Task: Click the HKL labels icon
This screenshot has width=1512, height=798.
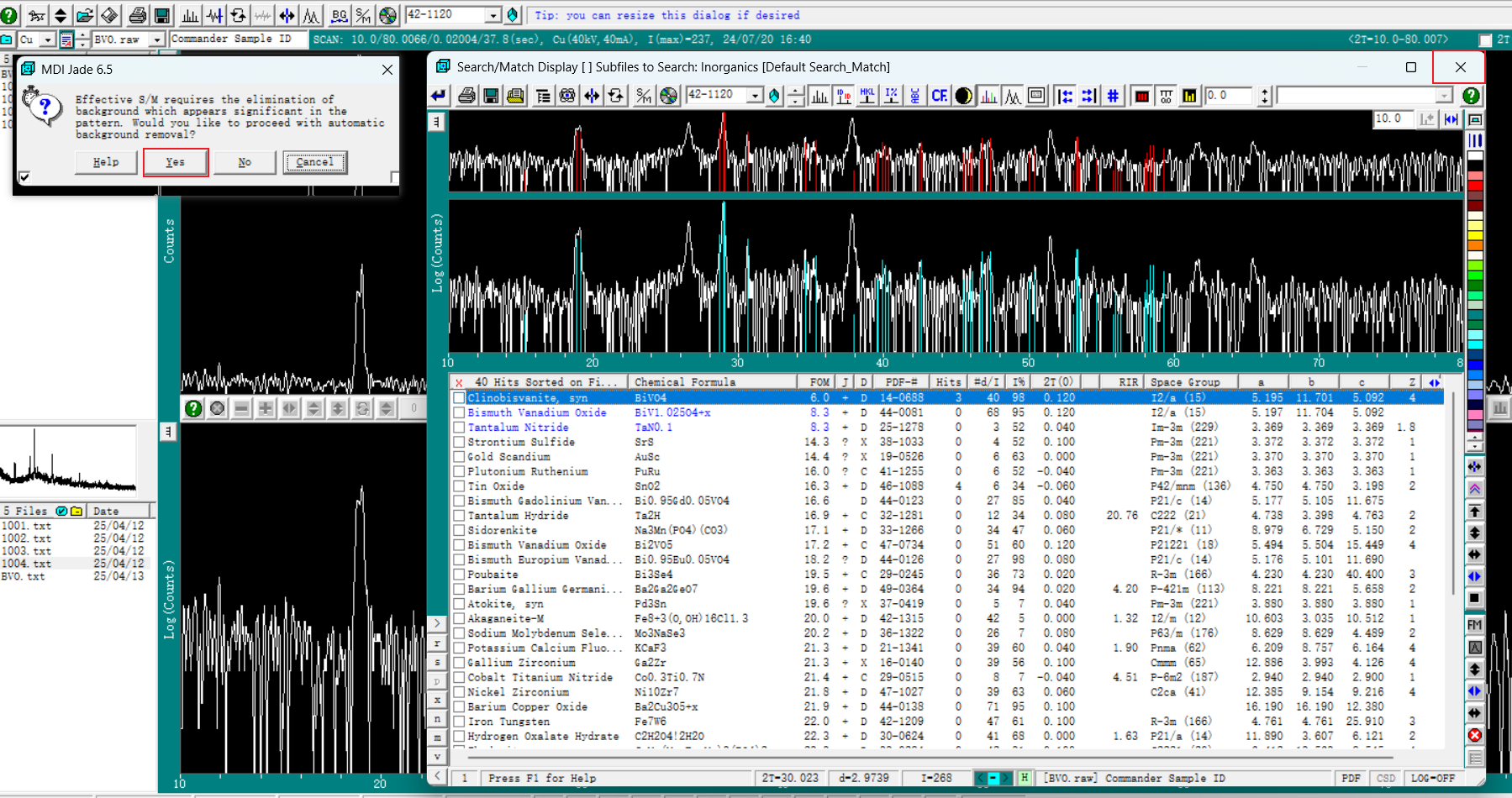Action: pyautogui.click(x=867, y=96)
